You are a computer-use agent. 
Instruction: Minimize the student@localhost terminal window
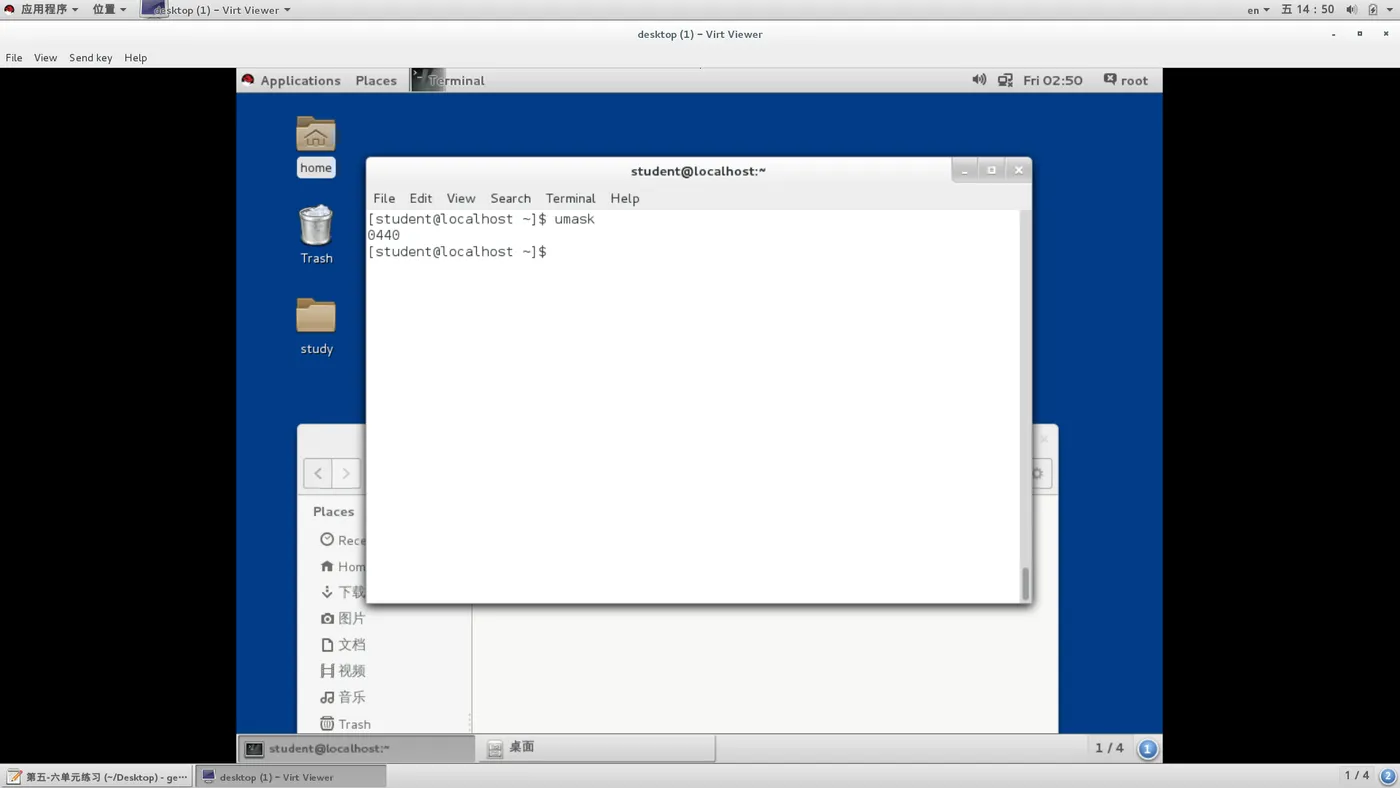coord(964,170)
